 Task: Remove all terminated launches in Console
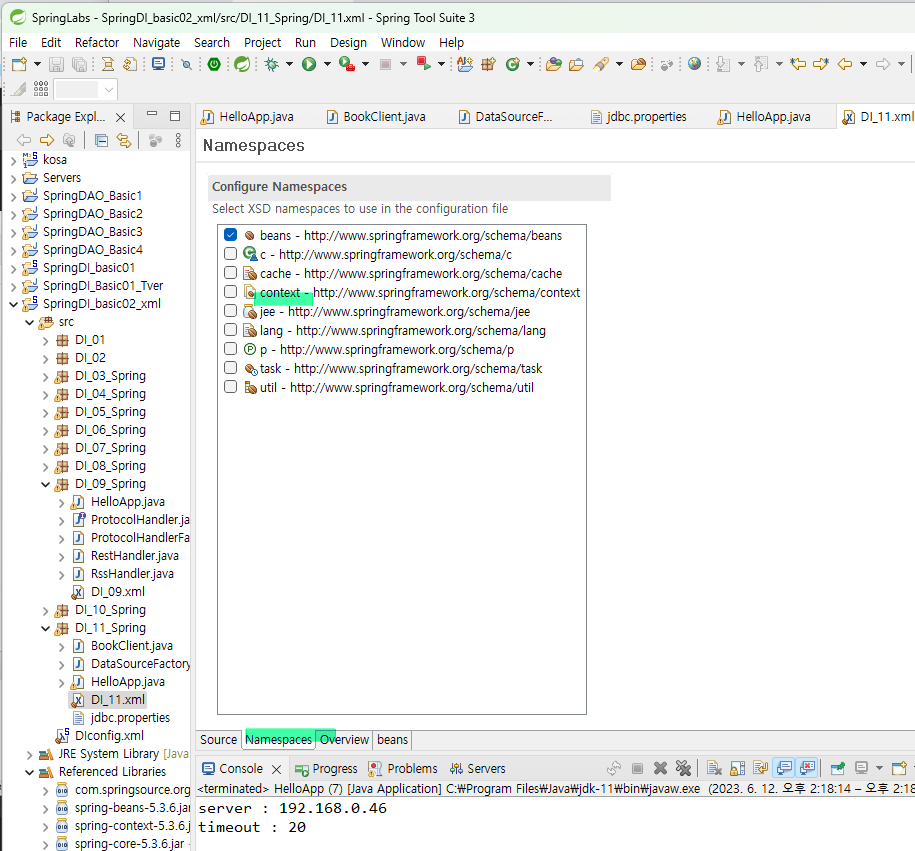pos(683,768)
